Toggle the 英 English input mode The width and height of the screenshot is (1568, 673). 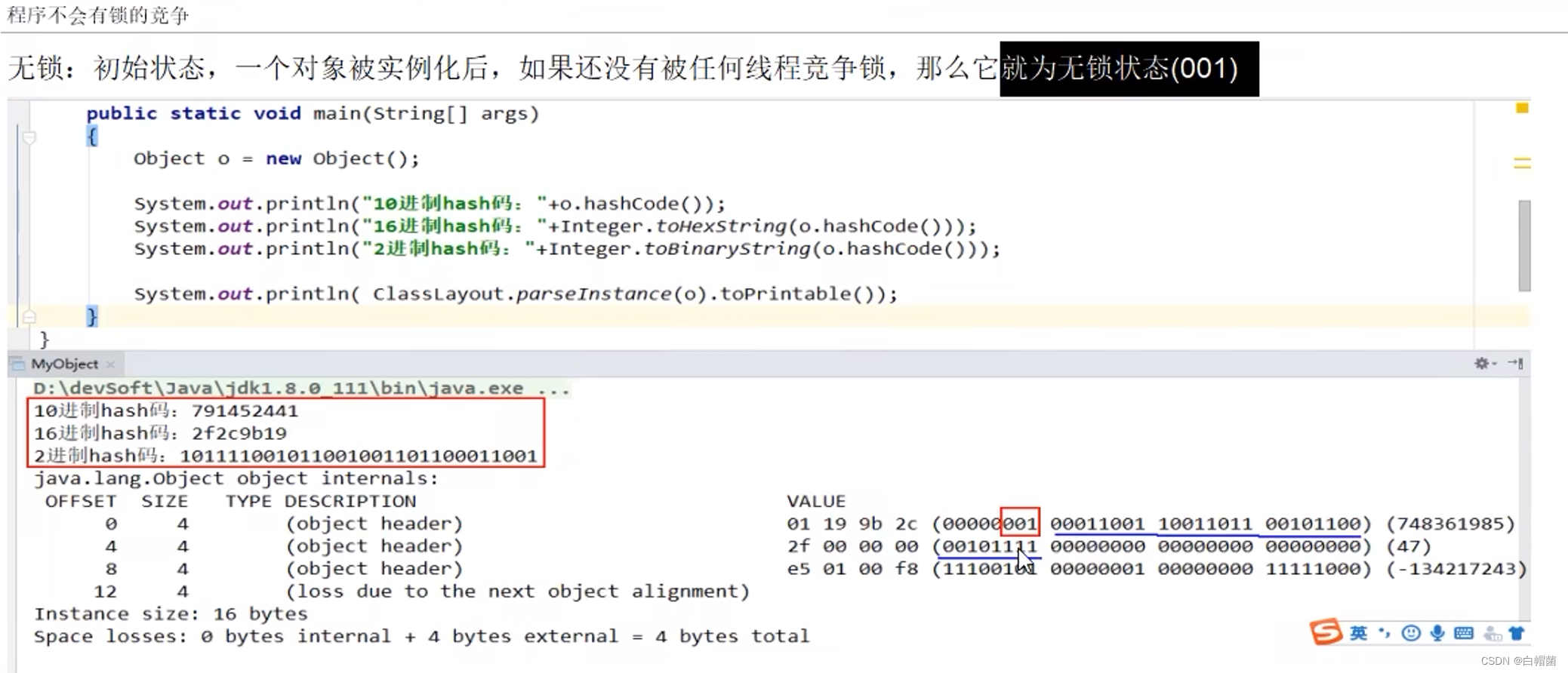coord(1358,633)
